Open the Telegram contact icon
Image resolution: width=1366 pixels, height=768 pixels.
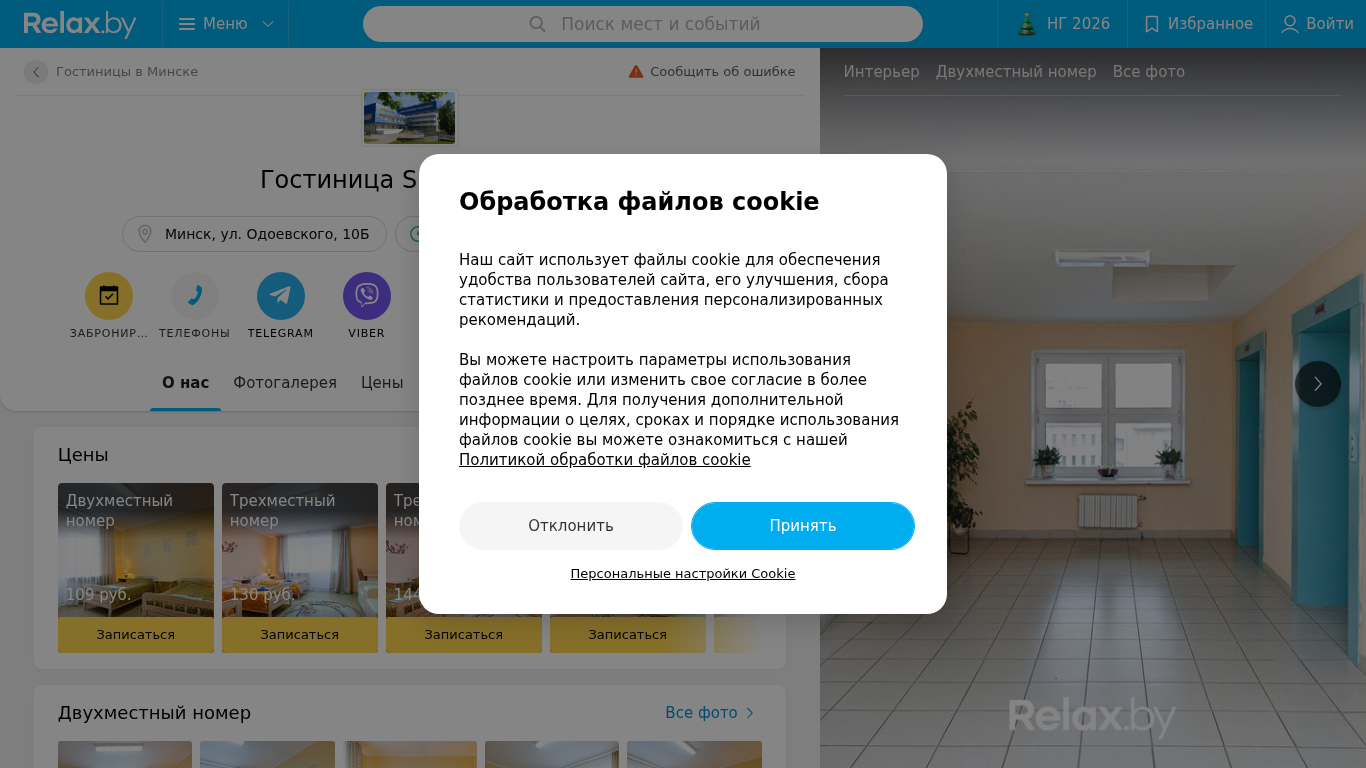point(281,296)
